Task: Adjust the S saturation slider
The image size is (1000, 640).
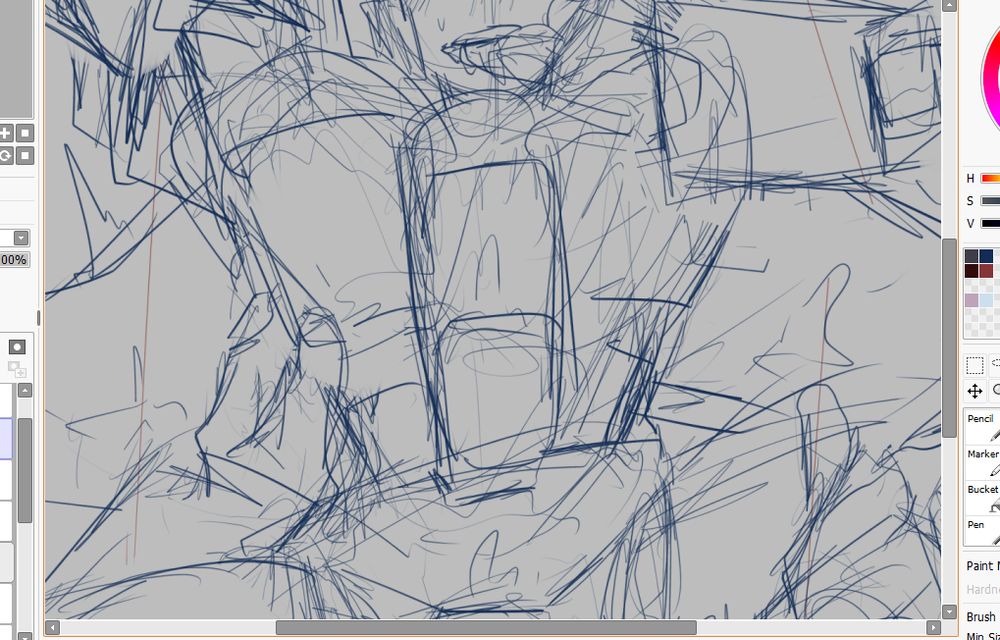Action: 990,201
